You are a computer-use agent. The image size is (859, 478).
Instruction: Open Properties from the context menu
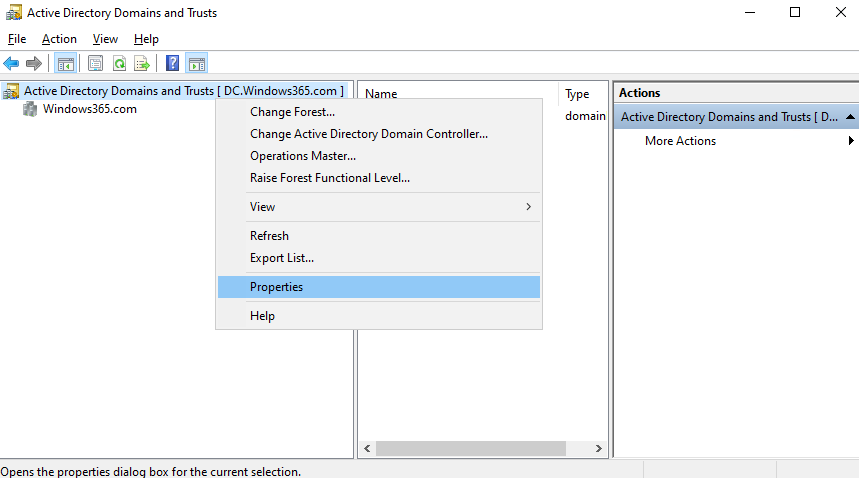click(379, 287)
